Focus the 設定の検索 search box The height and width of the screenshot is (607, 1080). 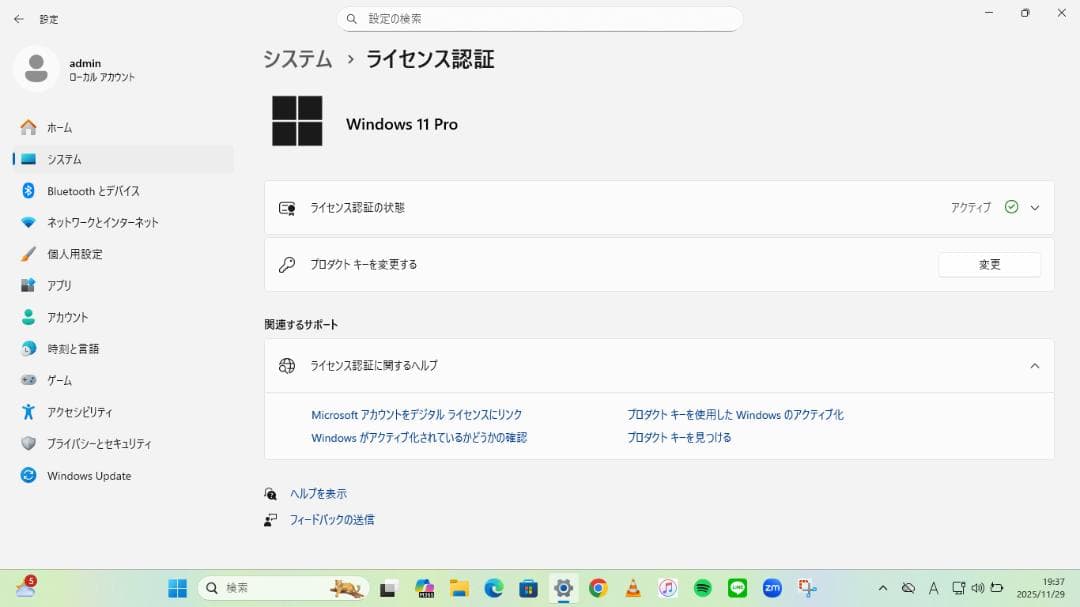539,19
